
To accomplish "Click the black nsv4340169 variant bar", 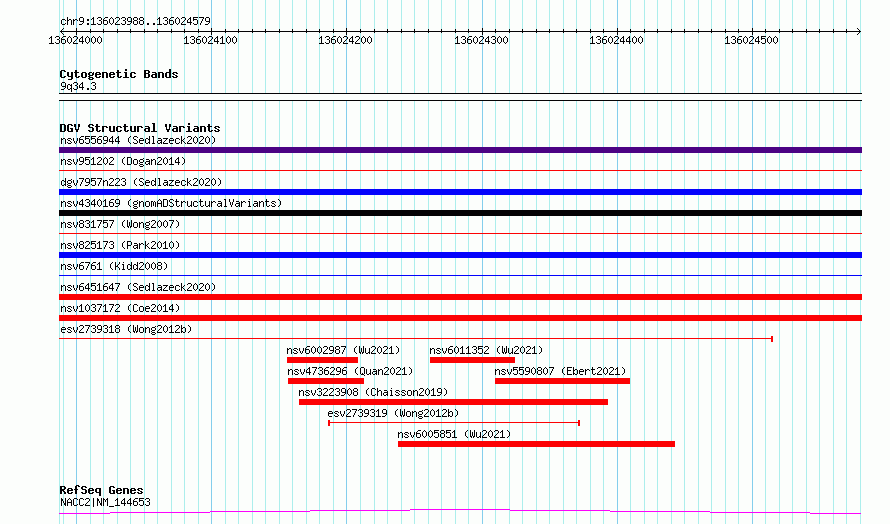I will point(460,213).
